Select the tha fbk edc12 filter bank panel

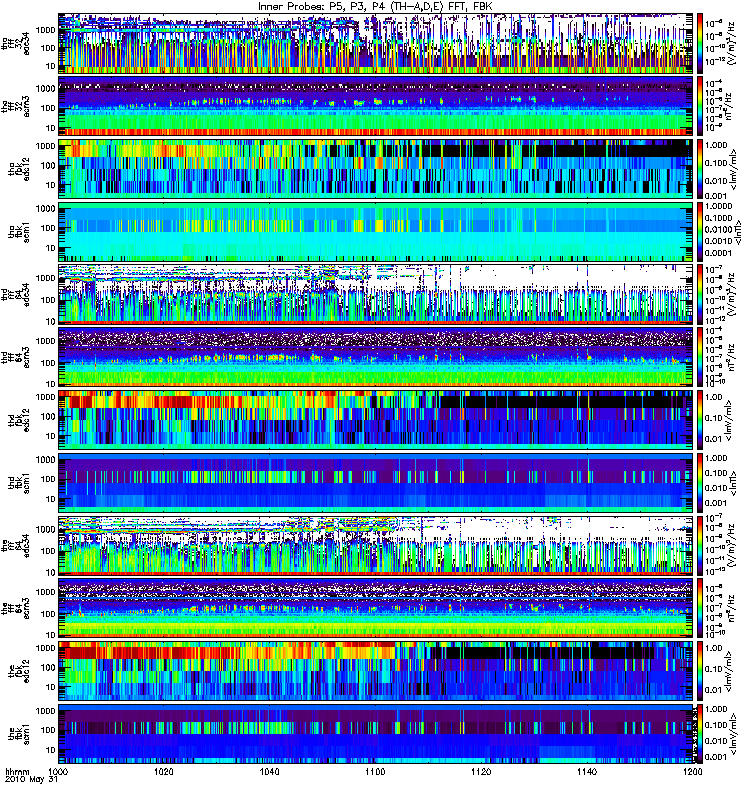376,169
